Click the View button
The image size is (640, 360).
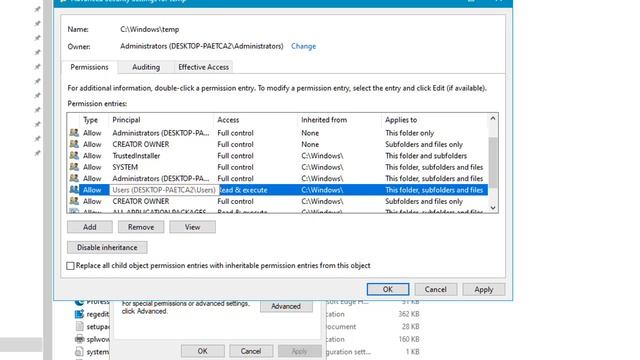(x=192, y=227)
